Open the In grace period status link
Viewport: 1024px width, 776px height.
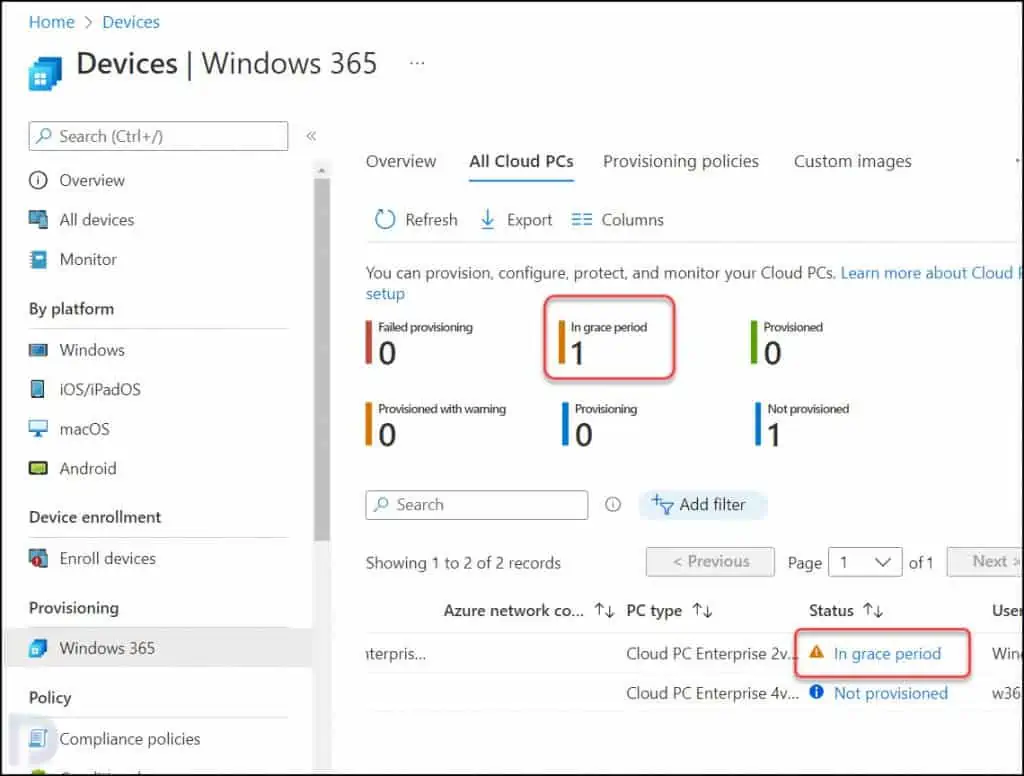(887, 653)
